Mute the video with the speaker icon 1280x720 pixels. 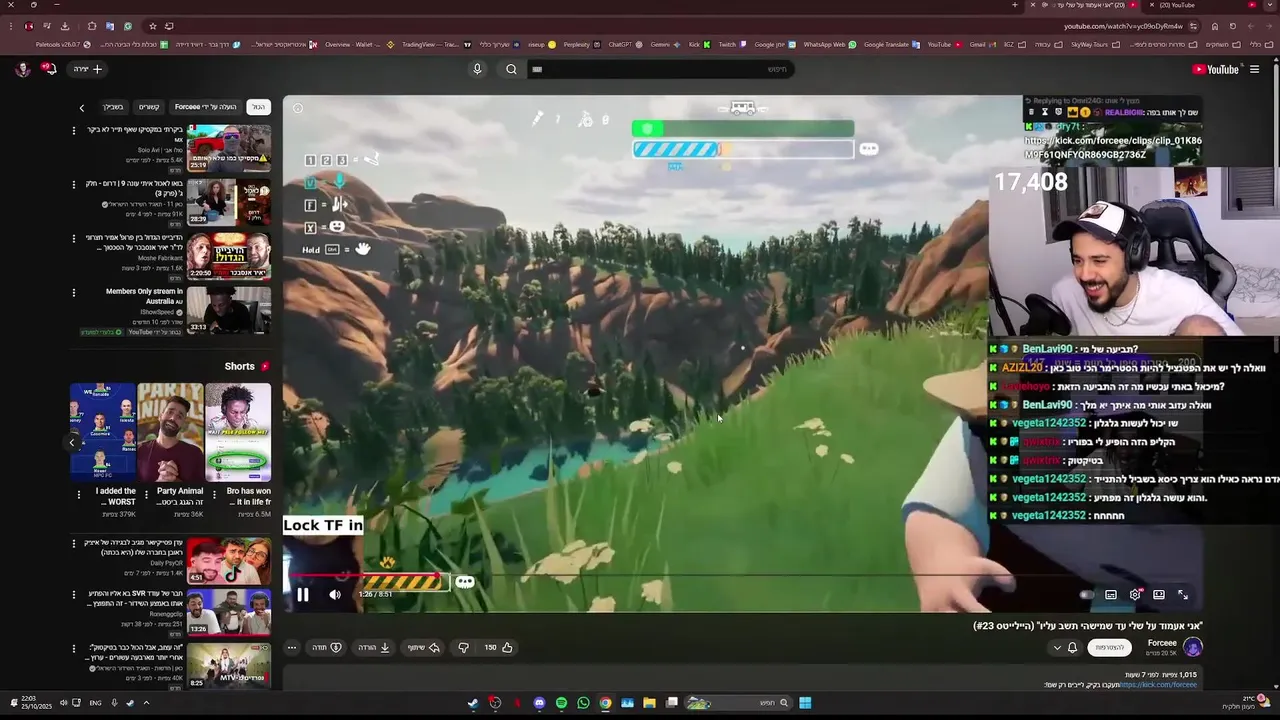click(x=335, y=595)
